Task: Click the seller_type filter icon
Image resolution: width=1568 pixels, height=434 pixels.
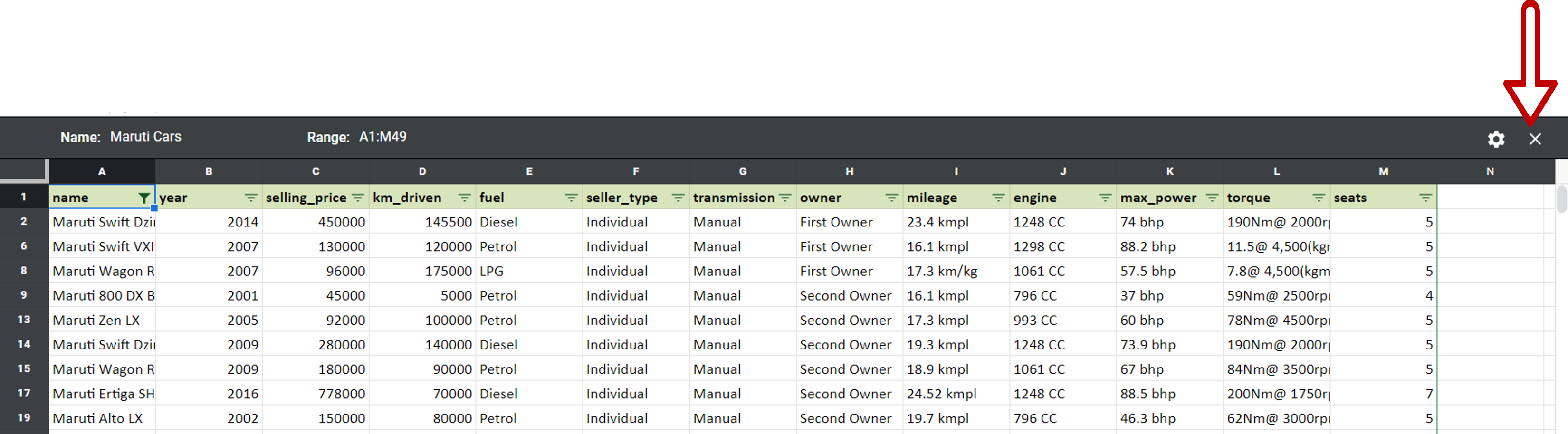Action: pyautogui.click(x=678, y=197)
